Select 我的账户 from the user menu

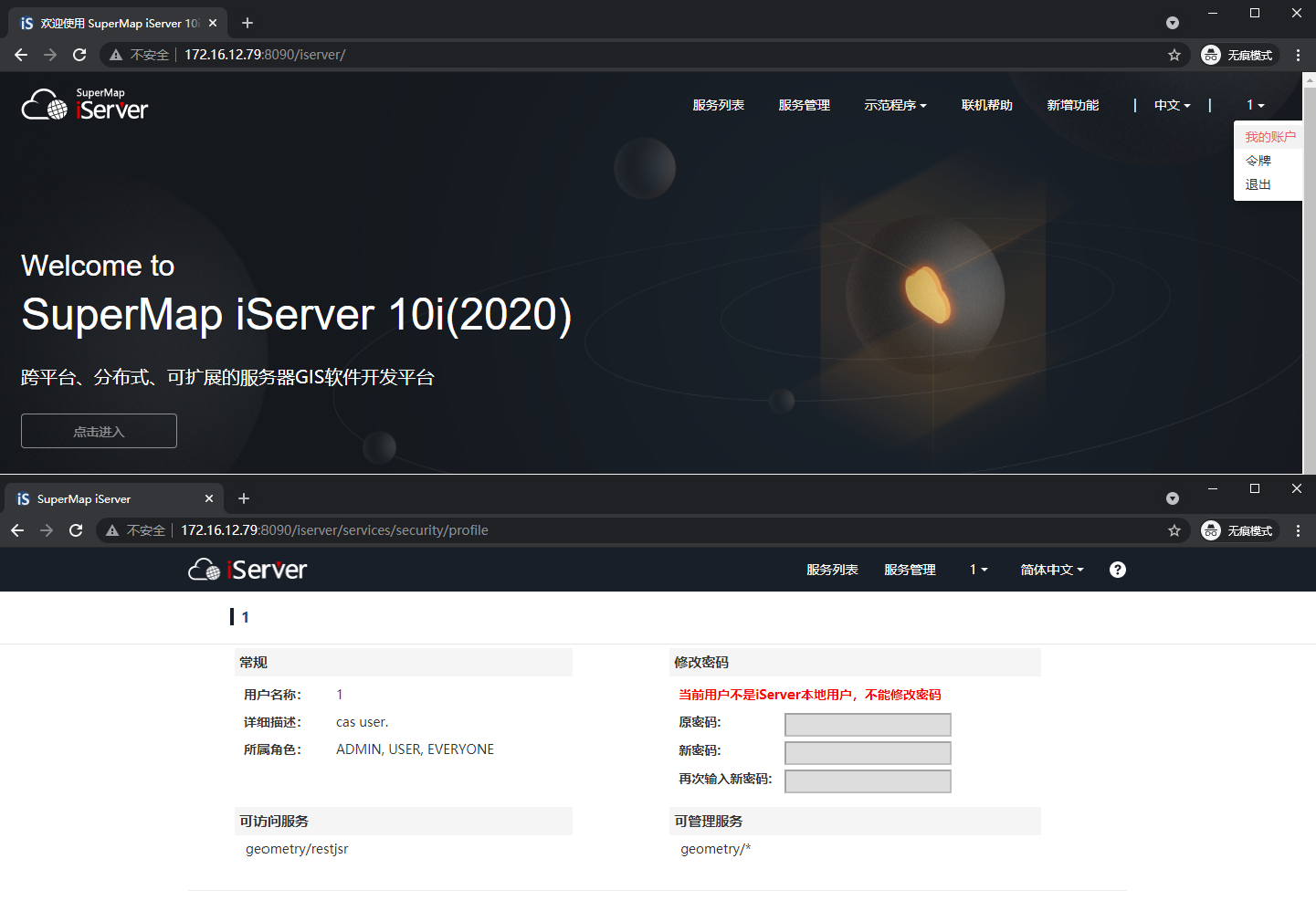point(1270,137)
